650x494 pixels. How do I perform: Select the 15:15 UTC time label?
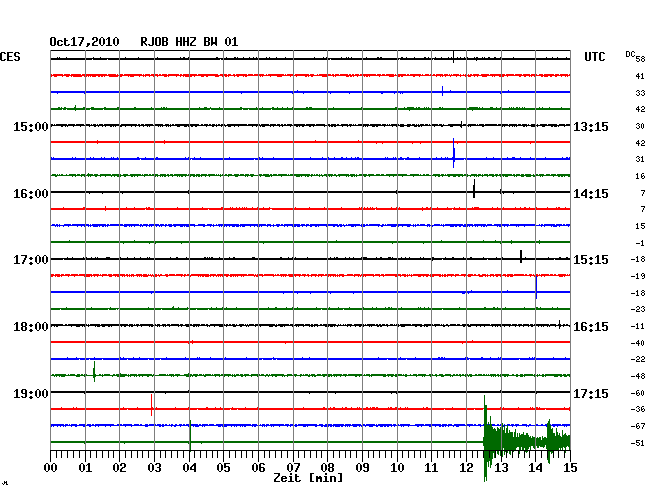click(591, 260)
